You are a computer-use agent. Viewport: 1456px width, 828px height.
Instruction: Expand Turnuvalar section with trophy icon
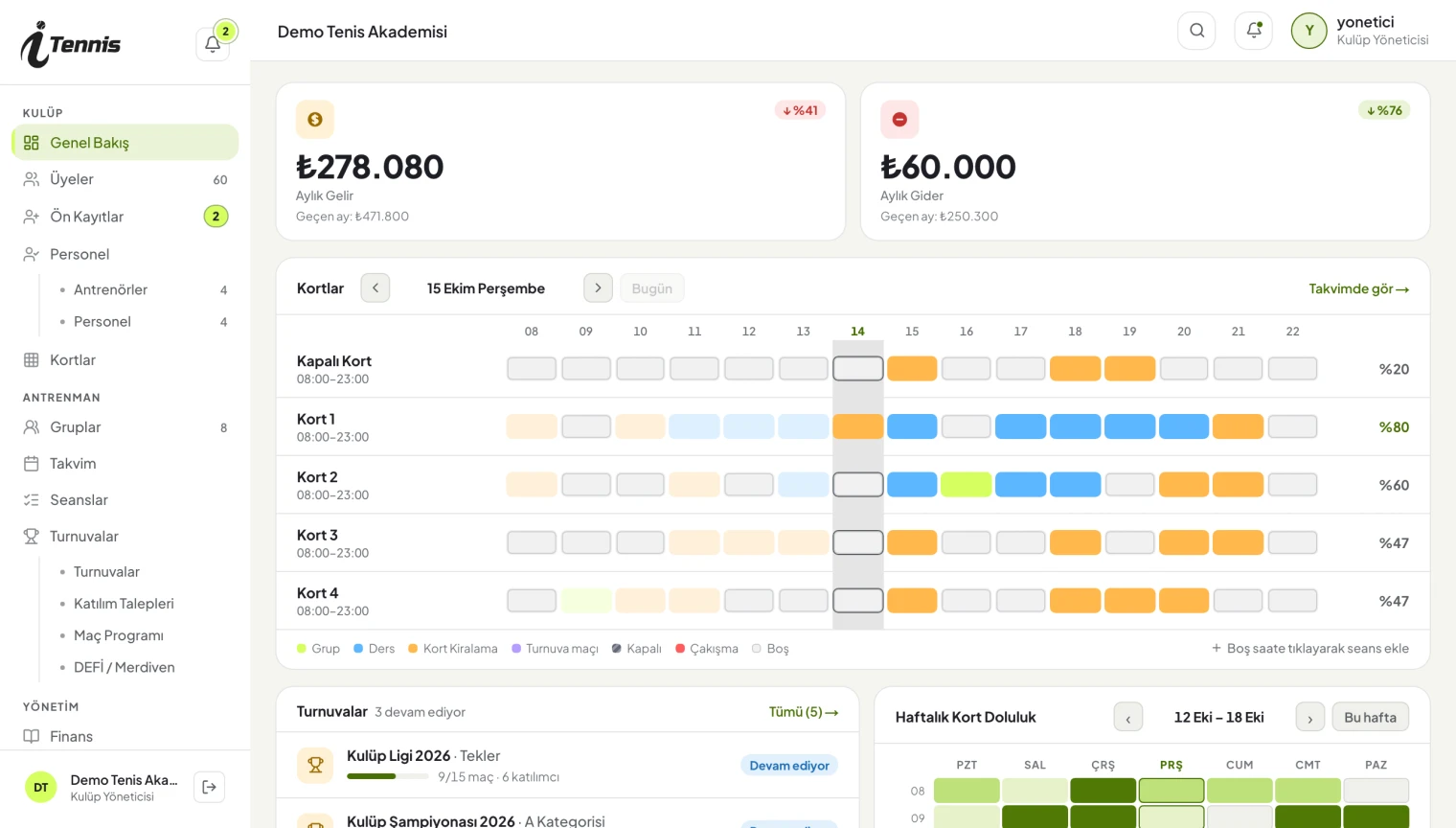click(x=125, y=537)
